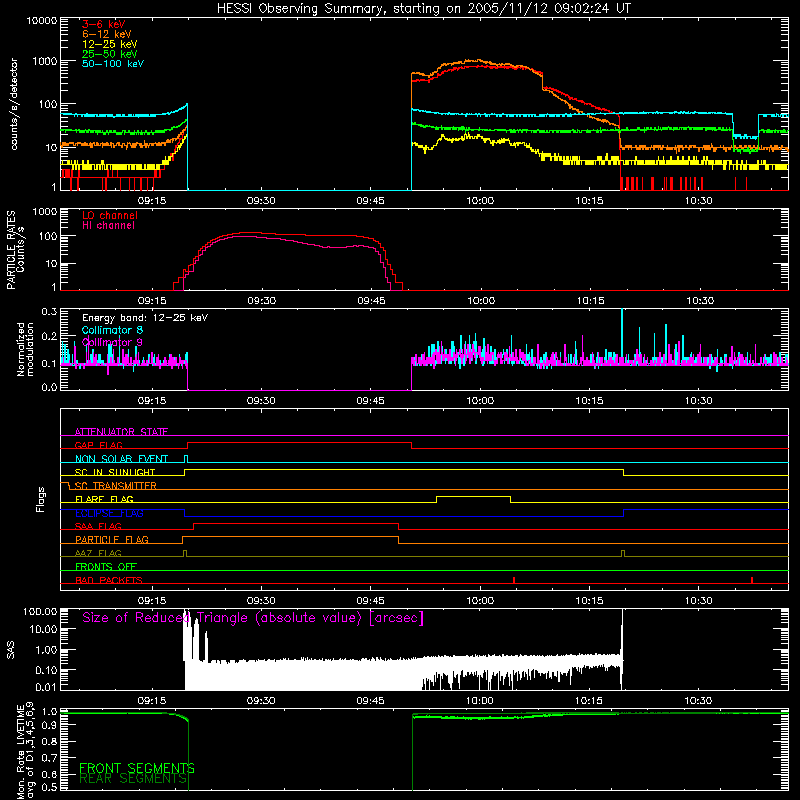Pick the green 25-50 keV legend entry
This screenshot has height=800, width=800.
coord(110,54)
